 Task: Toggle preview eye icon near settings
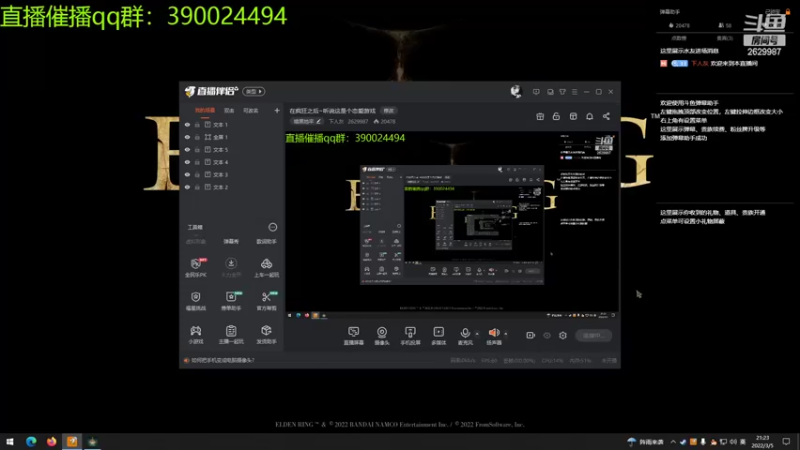coord(547,335)
